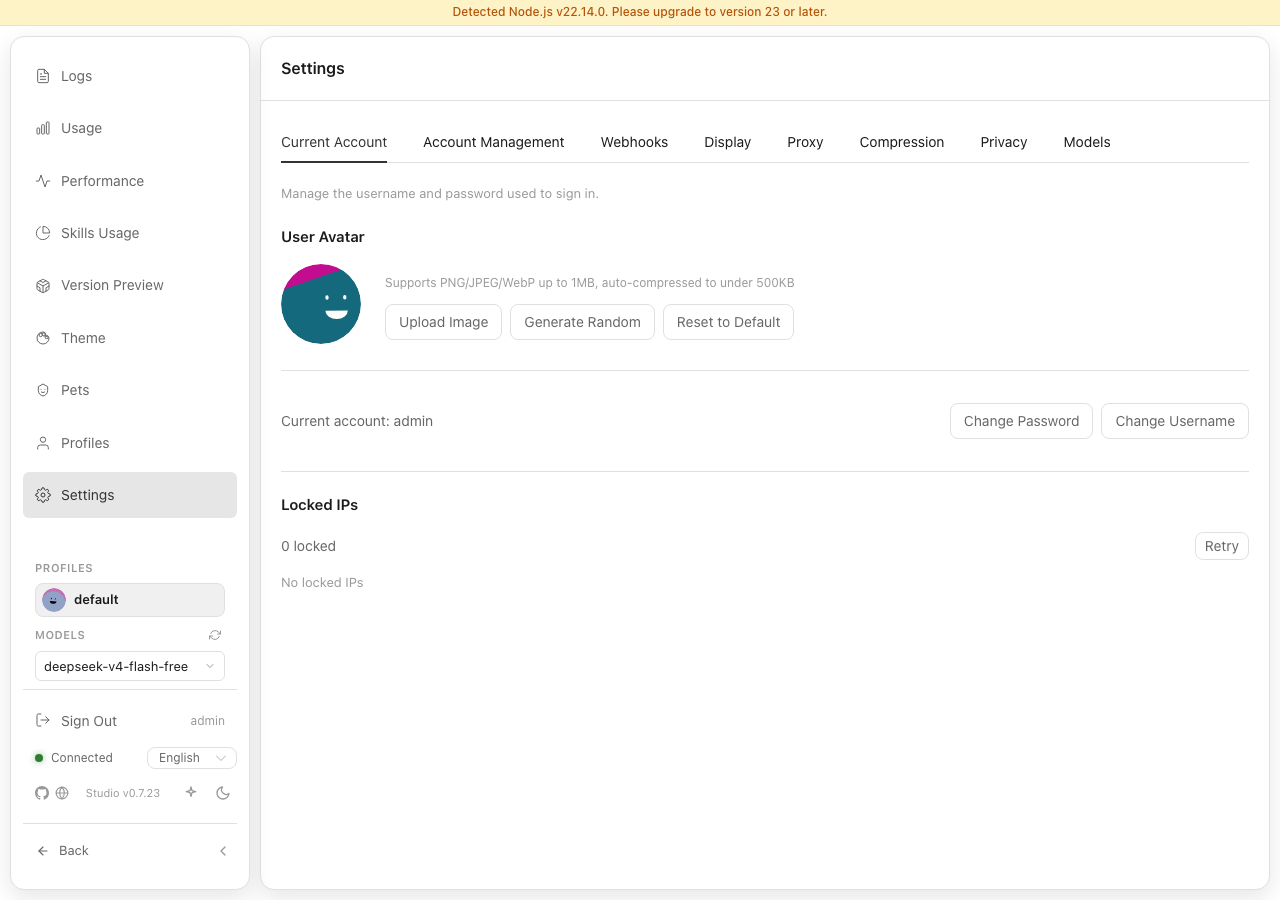Screen dimensions: 1280x900
Task: Select the Settings gear in sidebar
Action: [x=43, y=495]
